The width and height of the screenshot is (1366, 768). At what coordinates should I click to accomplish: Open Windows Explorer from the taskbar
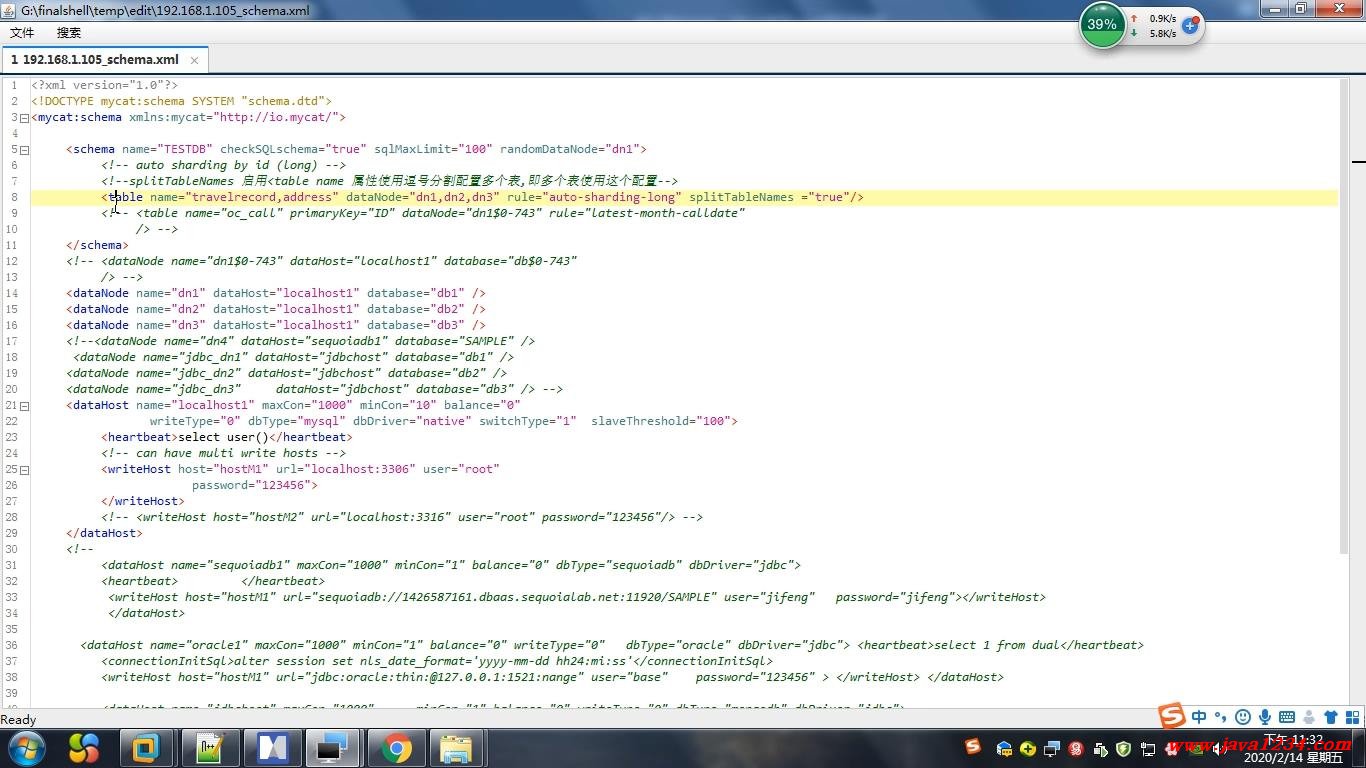tap(457, 748)
